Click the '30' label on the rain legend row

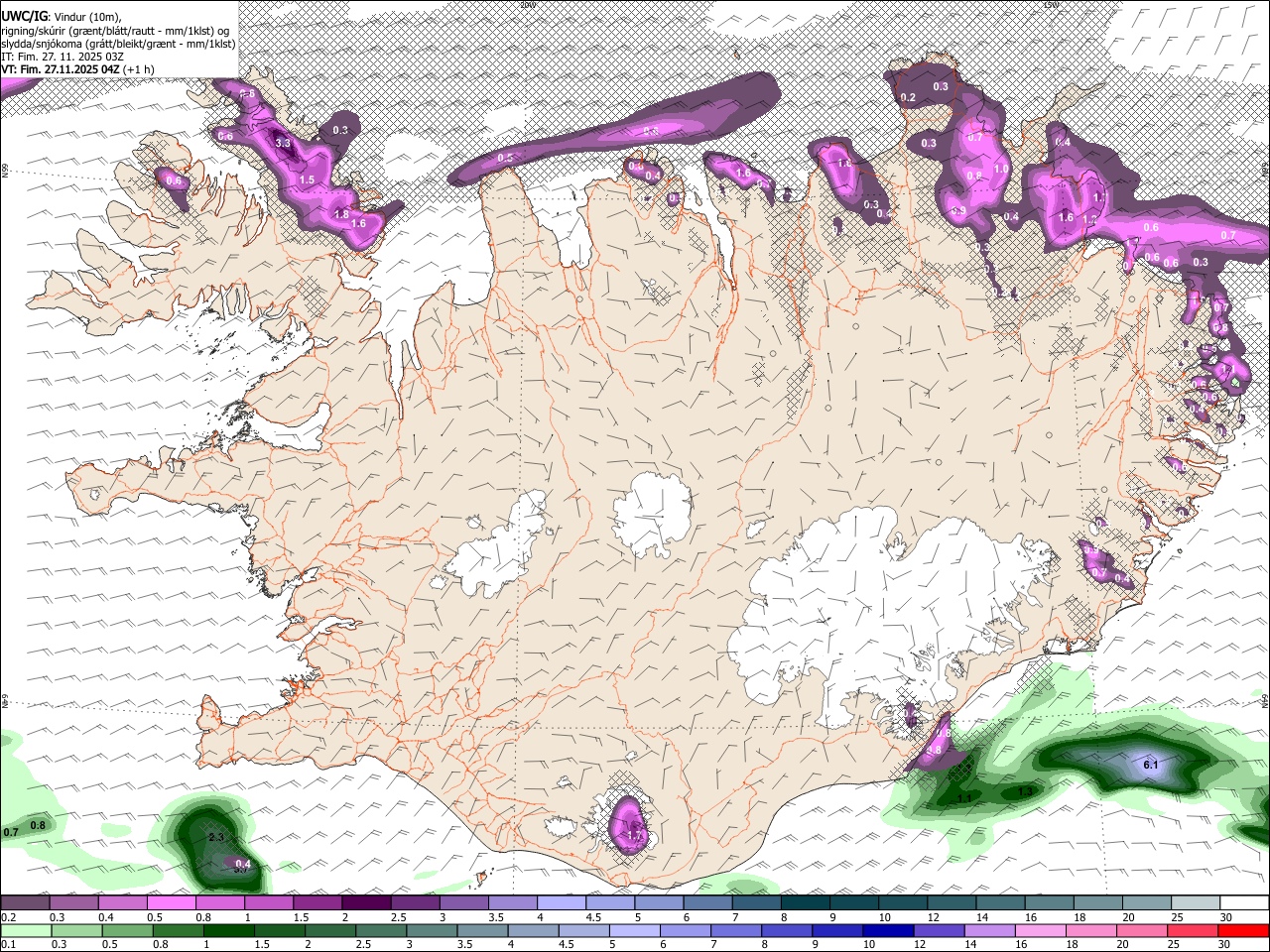pyautogui.click(x=1222, y=945)
